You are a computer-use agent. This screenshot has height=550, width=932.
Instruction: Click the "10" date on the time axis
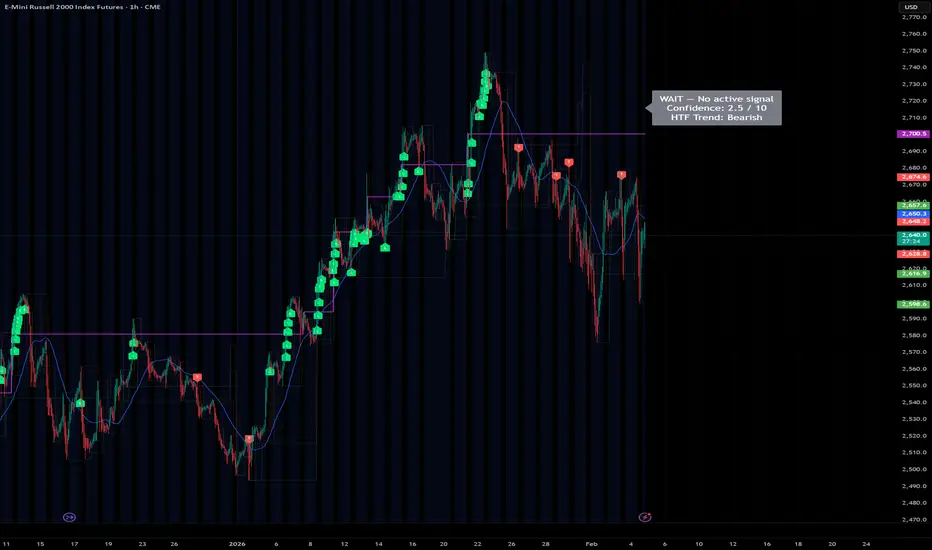(x=699, y=543)
